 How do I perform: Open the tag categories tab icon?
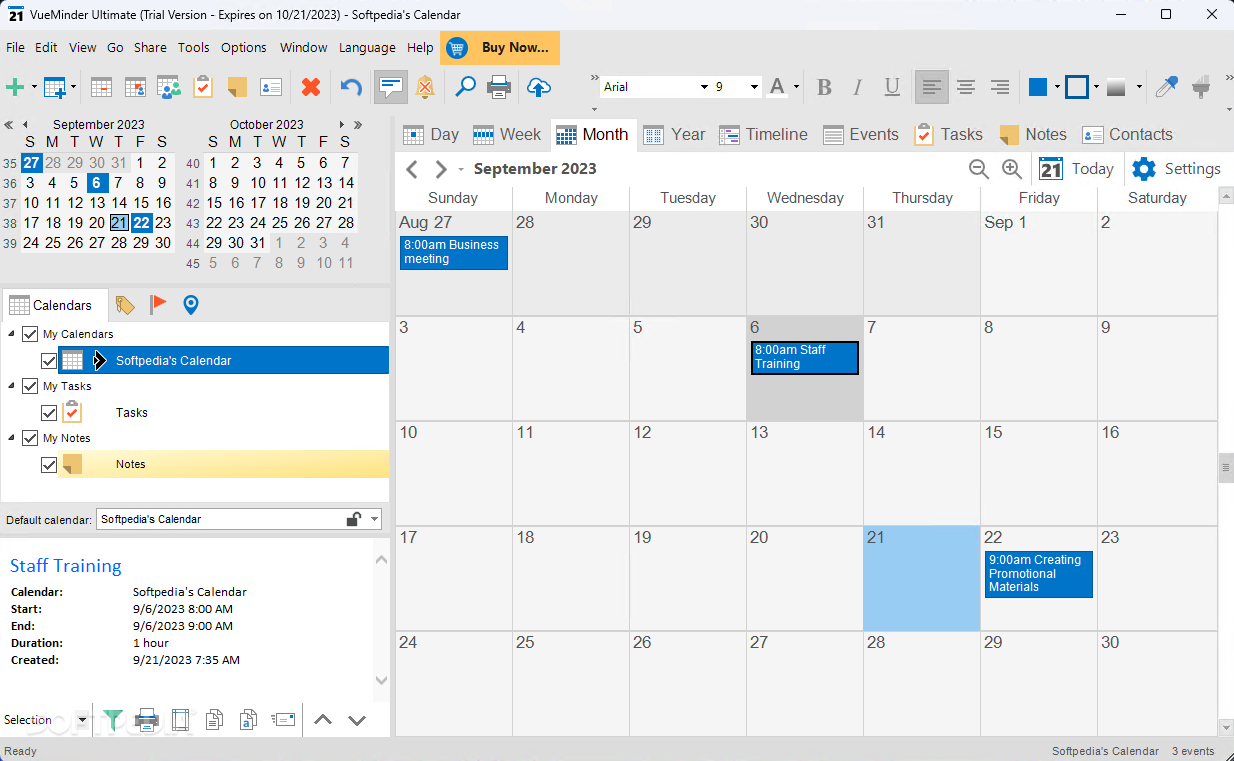coord(125,305)
